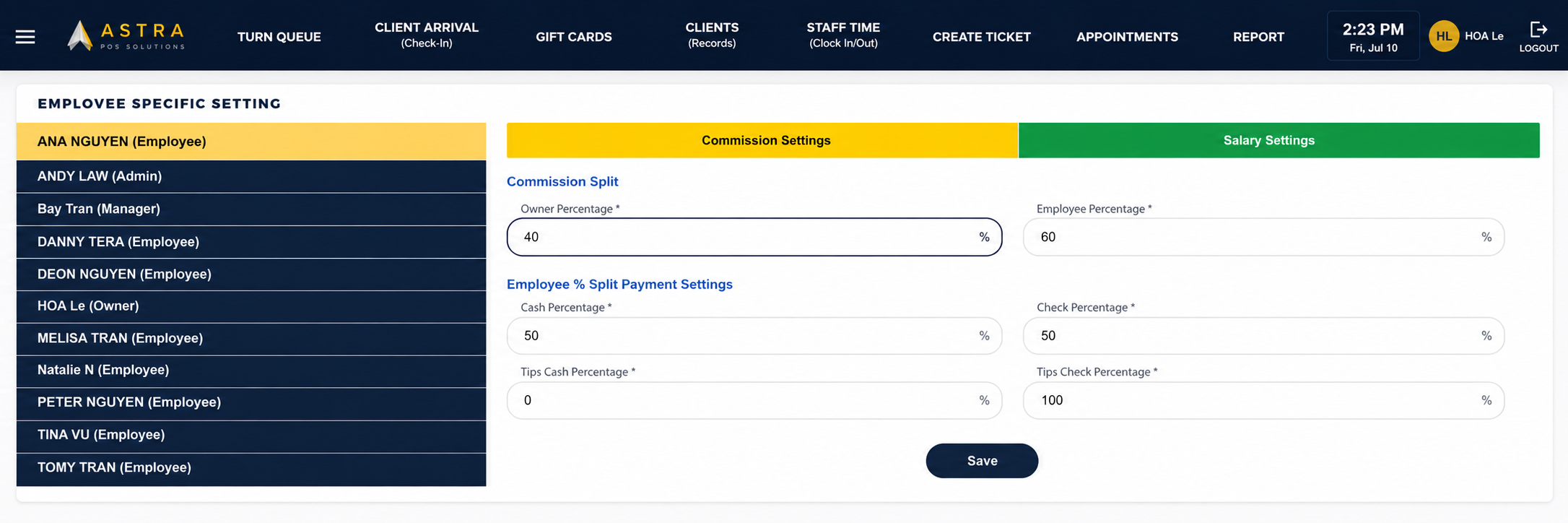This screenshot has height=523, width=1568.
Task: Focus the Tips Cash Percentage field
Action: pos(754,400)
